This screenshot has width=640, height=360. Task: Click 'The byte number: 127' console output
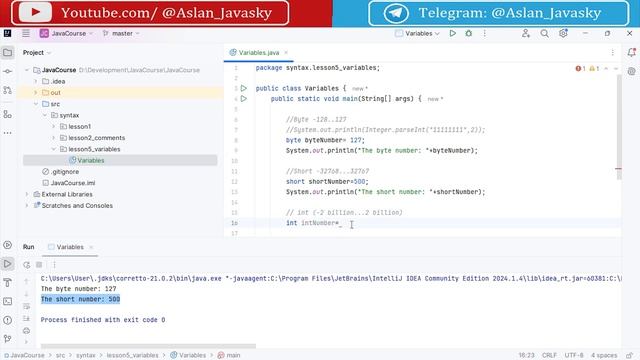coord(78,289)
